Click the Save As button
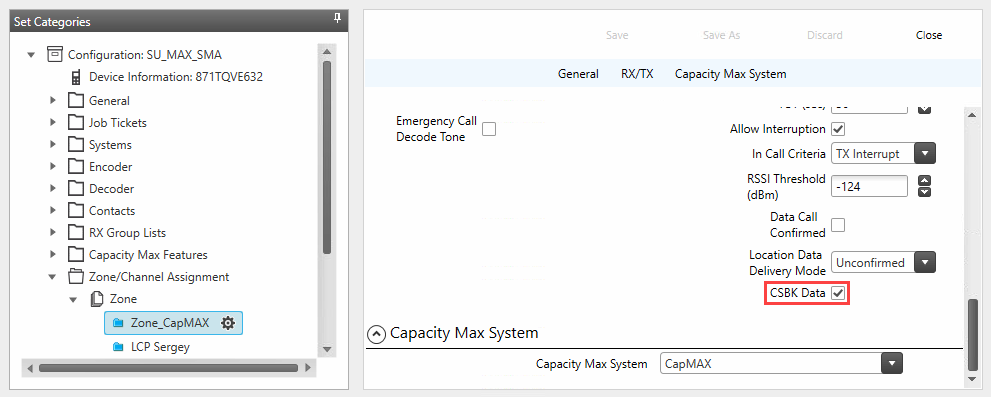 click(721, 35)
